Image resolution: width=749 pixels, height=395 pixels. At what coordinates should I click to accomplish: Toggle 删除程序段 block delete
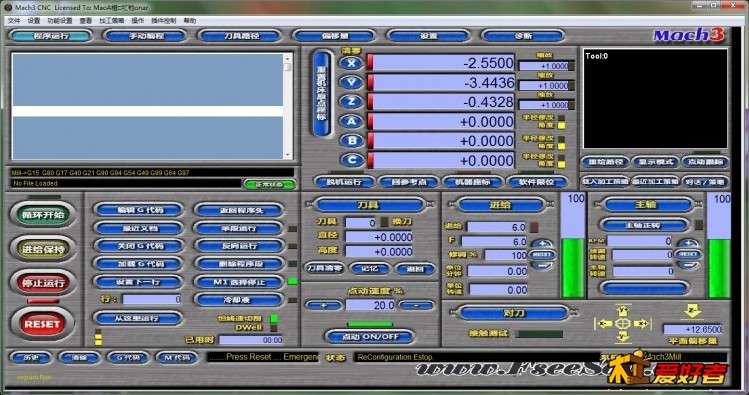(239, 264)
